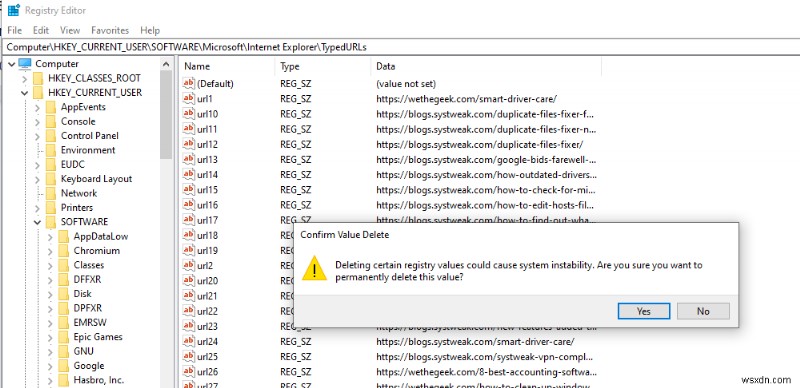Screen dimensions: 800x388
Task: Expand the AppDataLow key
Action: tap(50, 236)
